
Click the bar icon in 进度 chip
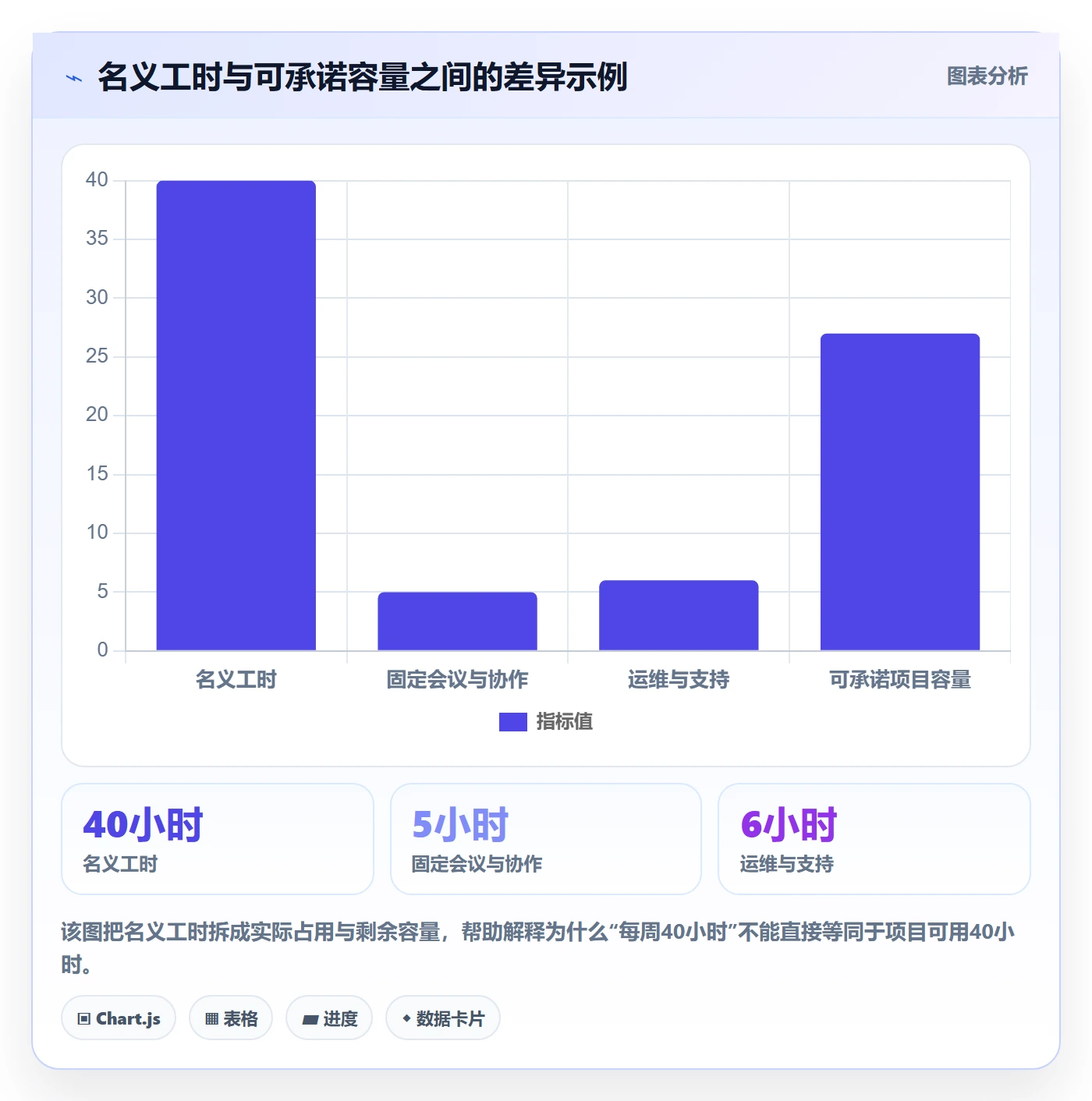click(310, 1019)
